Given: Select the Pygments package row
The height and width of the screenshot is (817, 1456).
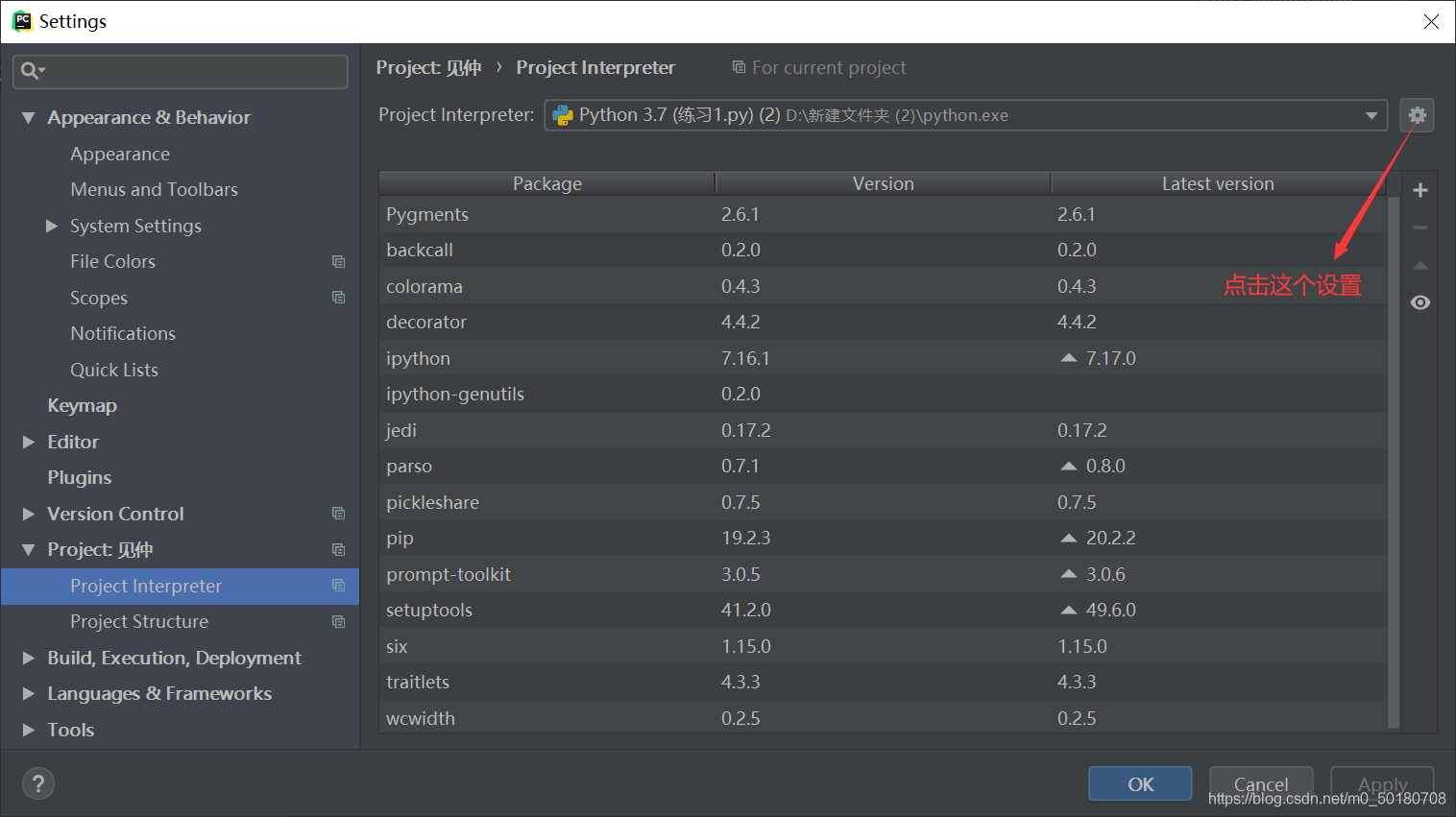Looking at the screenshot, I should (x=884, y=214).
